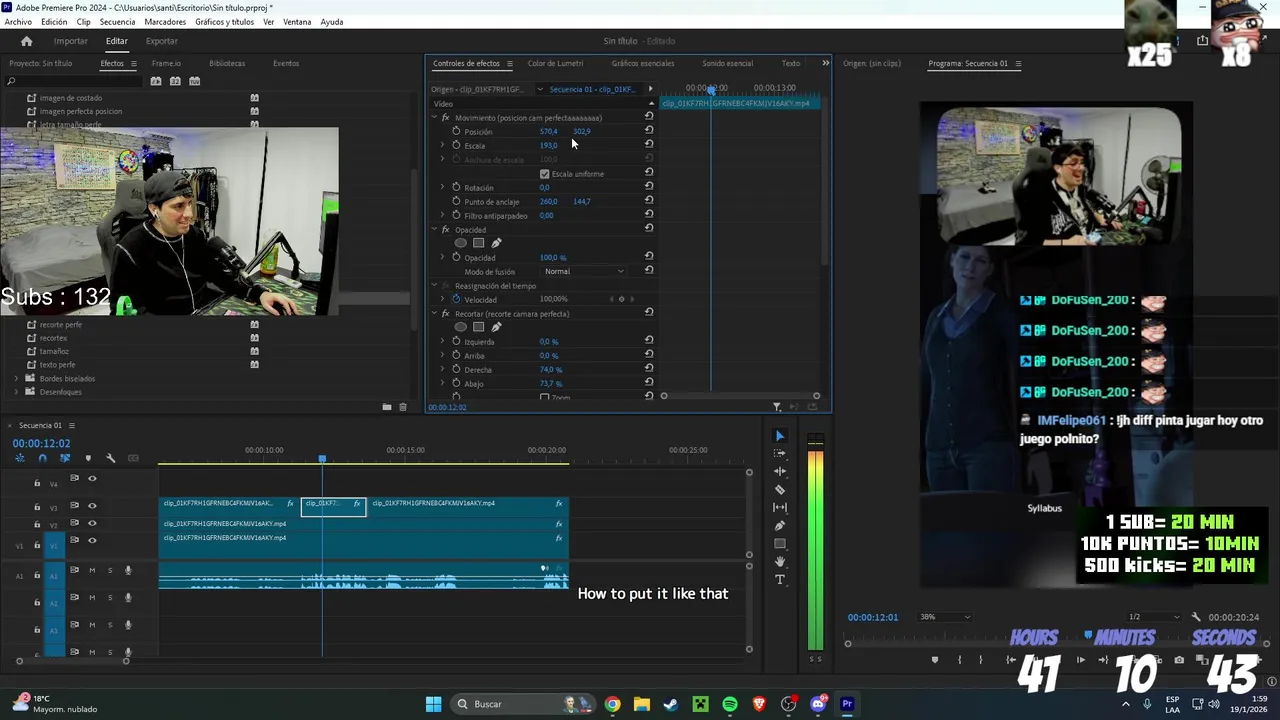Open the Marcadores menu
The width and height of the screenshot is (1280, 720).
pyautogui.click(x=165, y=22)
